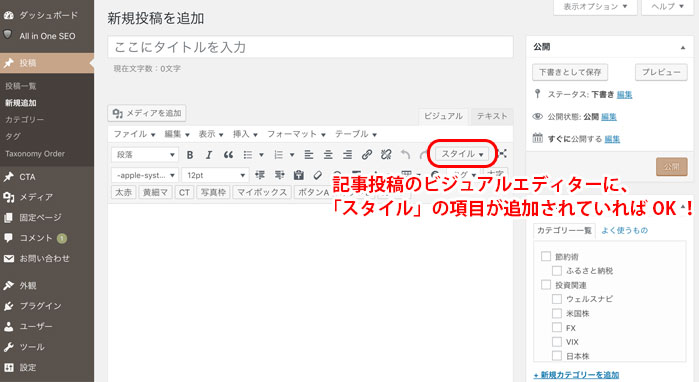The width and height of the screenshot is (699, 382).
Task: Check the 節約術 category
Action: click(x=546, y=256)
